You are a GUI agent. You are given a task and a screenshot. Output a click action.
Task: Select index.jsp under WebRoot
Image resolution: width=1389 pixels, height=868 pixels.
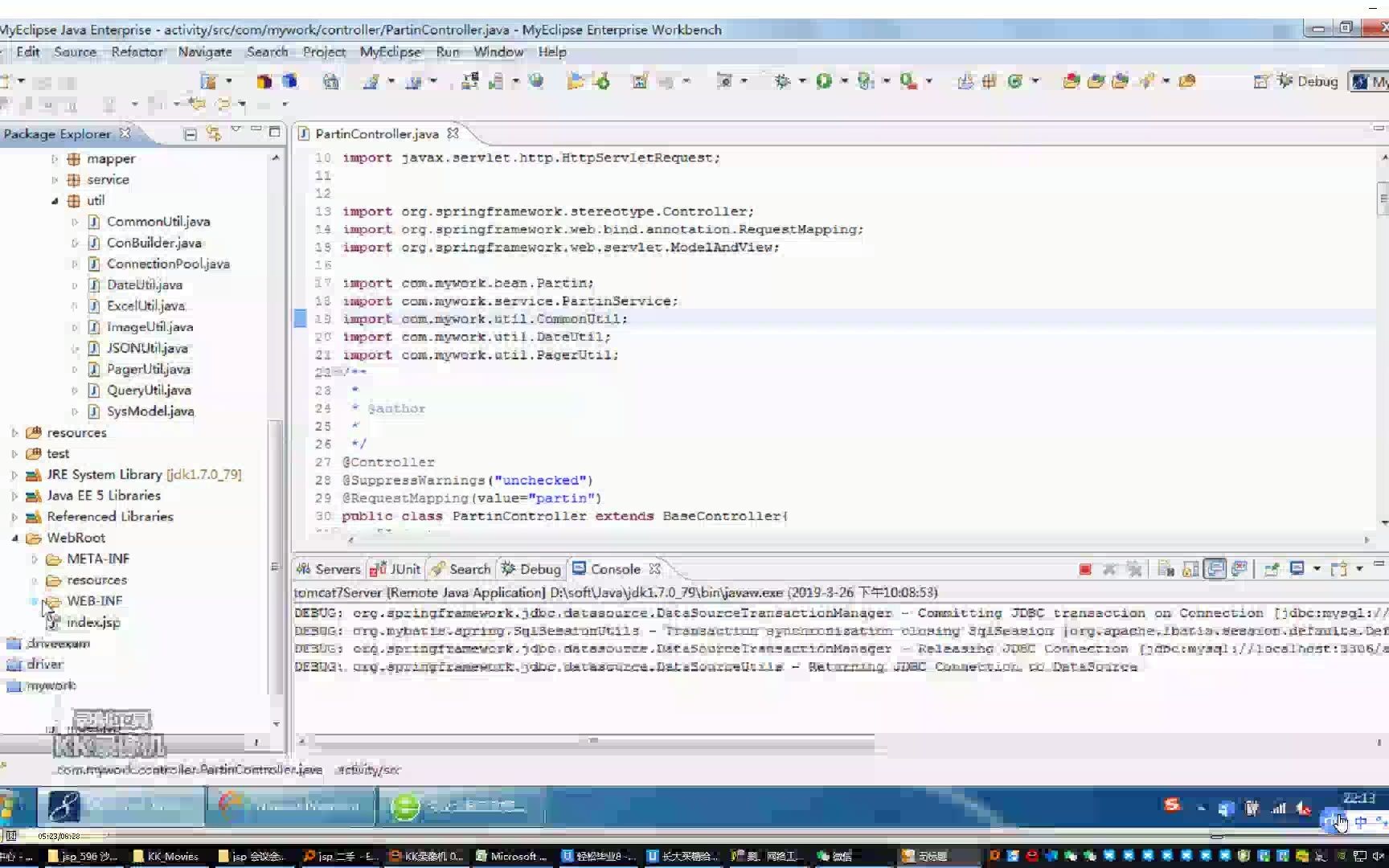click(x=93, y=622)
